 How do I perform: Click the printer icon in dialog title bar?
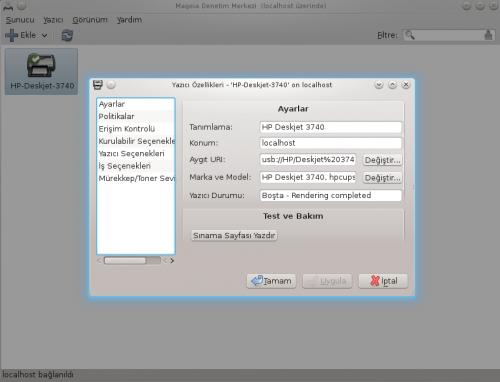coord(98,85)
